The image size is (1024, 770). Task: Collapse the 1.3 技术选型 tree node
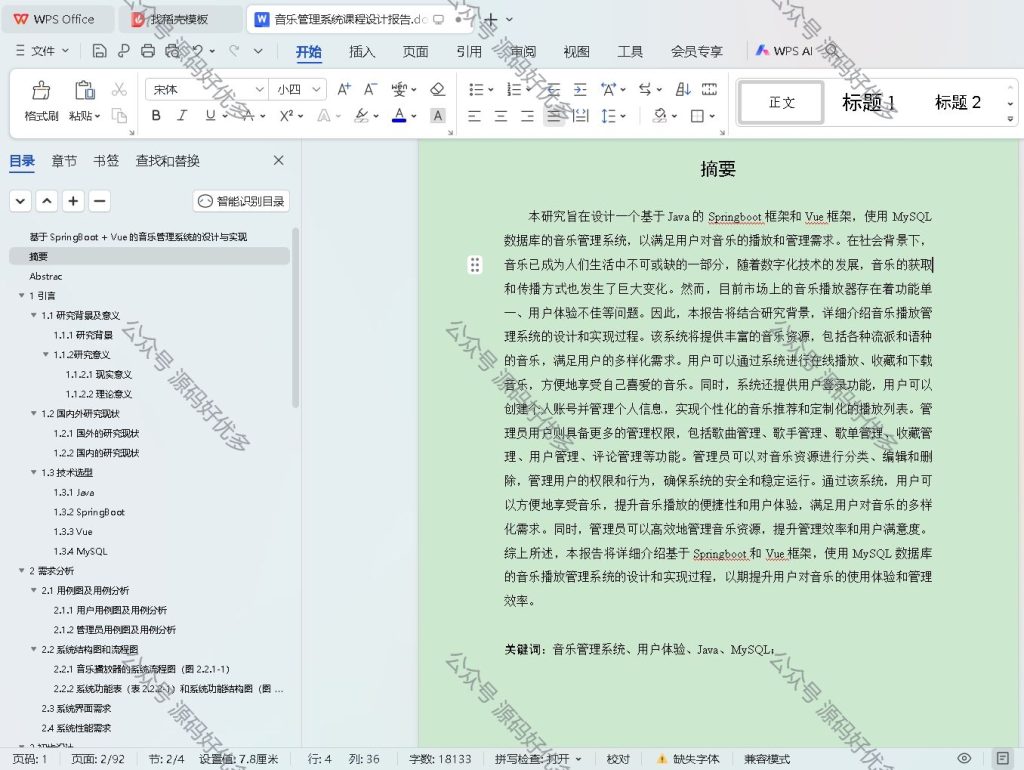click(34, 472)
